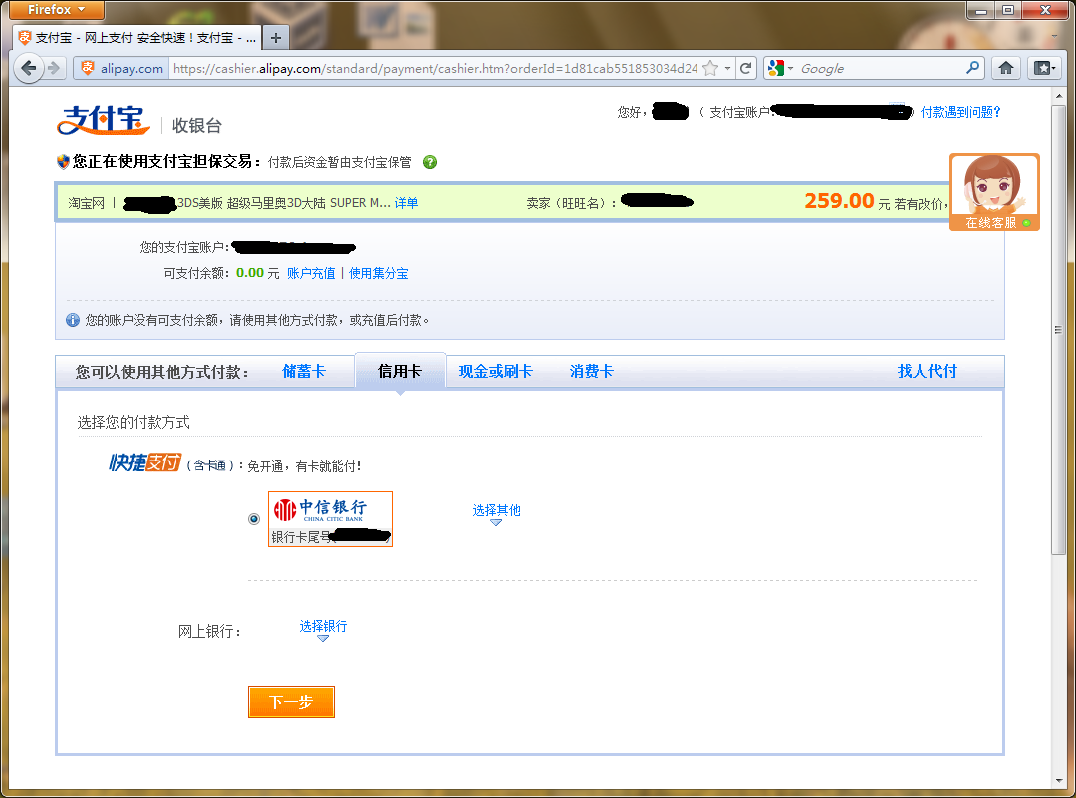Click the page vertical scrollbar thumb
The width and height of the screenshot is (1076, 798).
point(1057,329)
